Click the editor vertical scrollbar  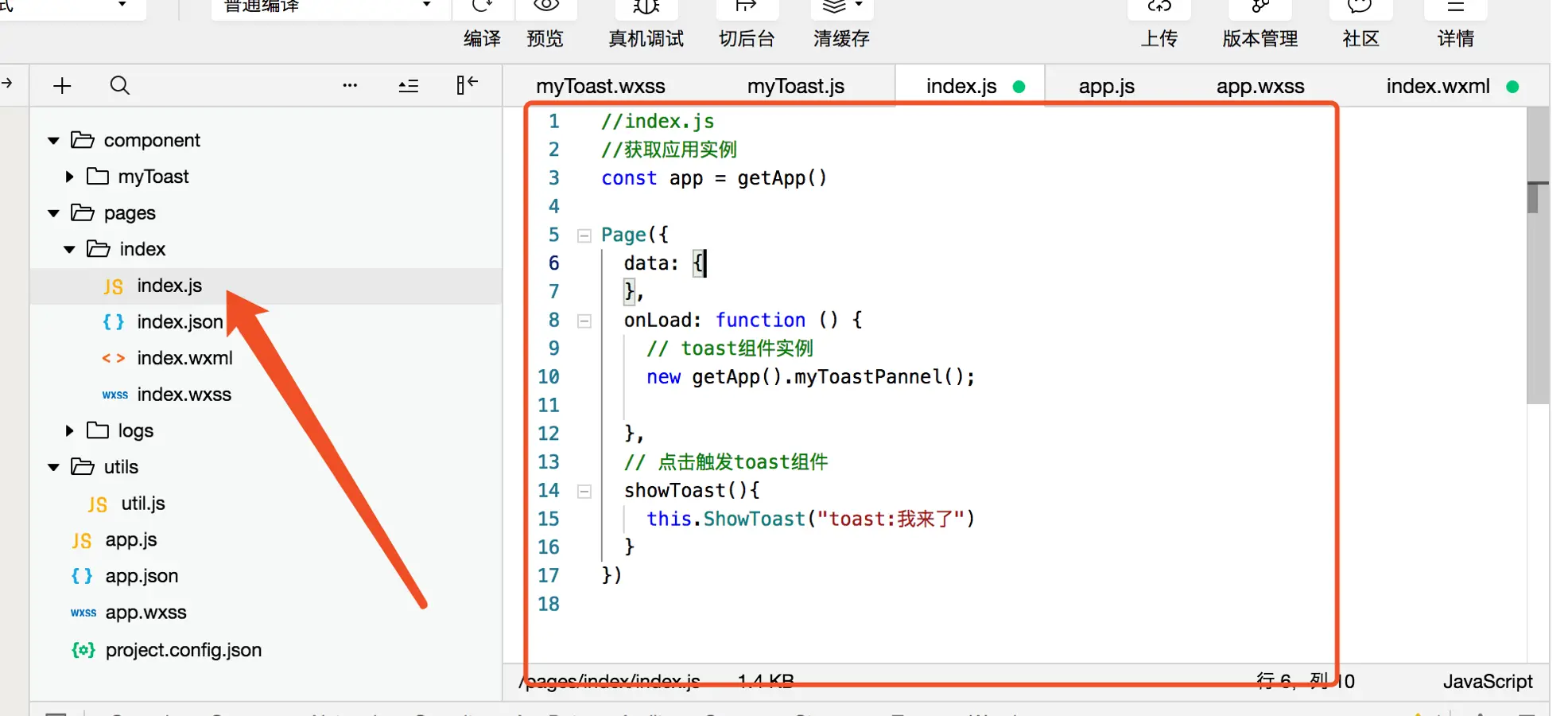pos(1538,255)
